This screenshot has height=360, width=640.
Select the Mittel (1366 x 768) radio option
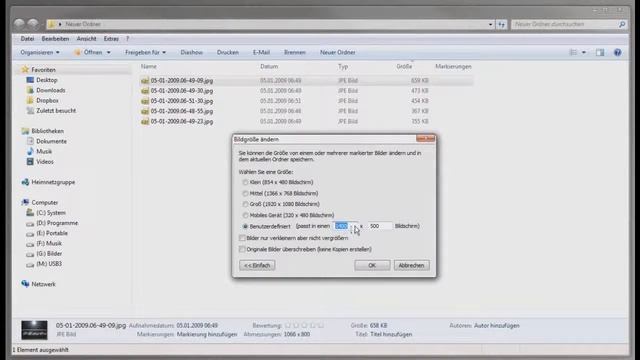tap(245, 193)
